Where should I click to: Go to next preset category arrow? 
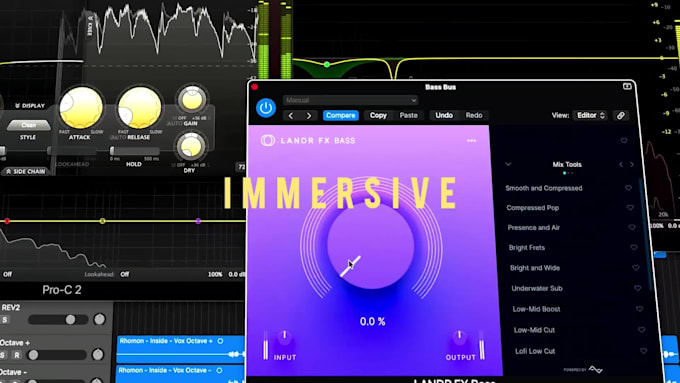tap(631, 164)
